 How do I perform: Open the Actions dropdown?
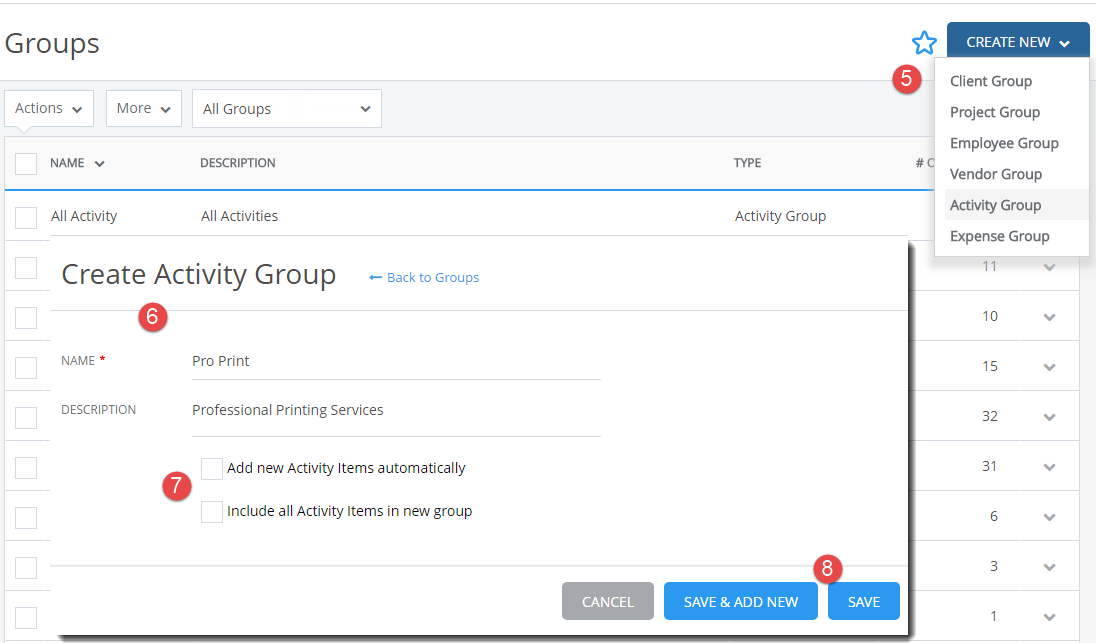pos(49,108)
